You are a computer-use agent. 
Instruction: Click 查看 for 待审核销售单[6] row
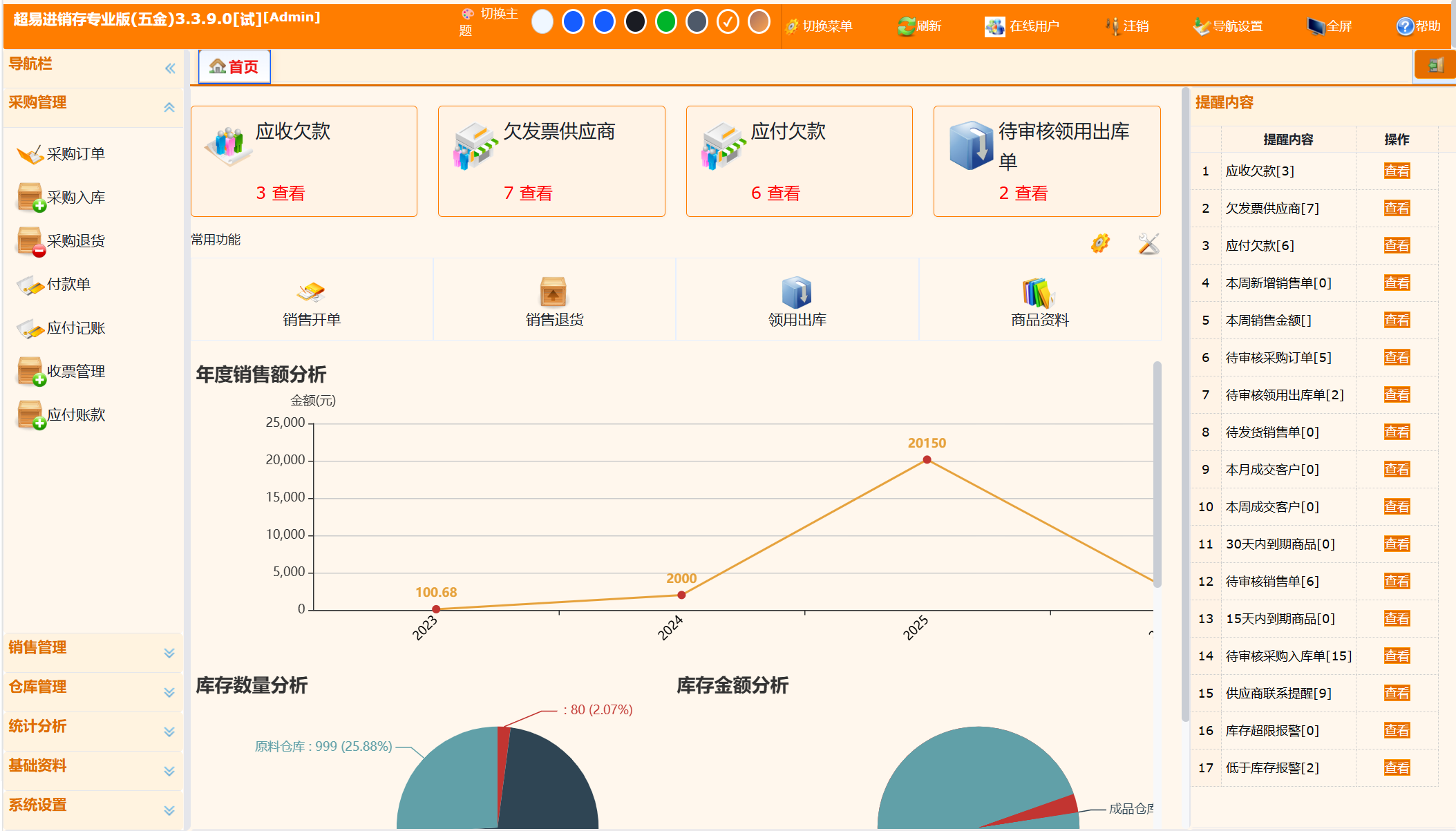pos(1397,581)
